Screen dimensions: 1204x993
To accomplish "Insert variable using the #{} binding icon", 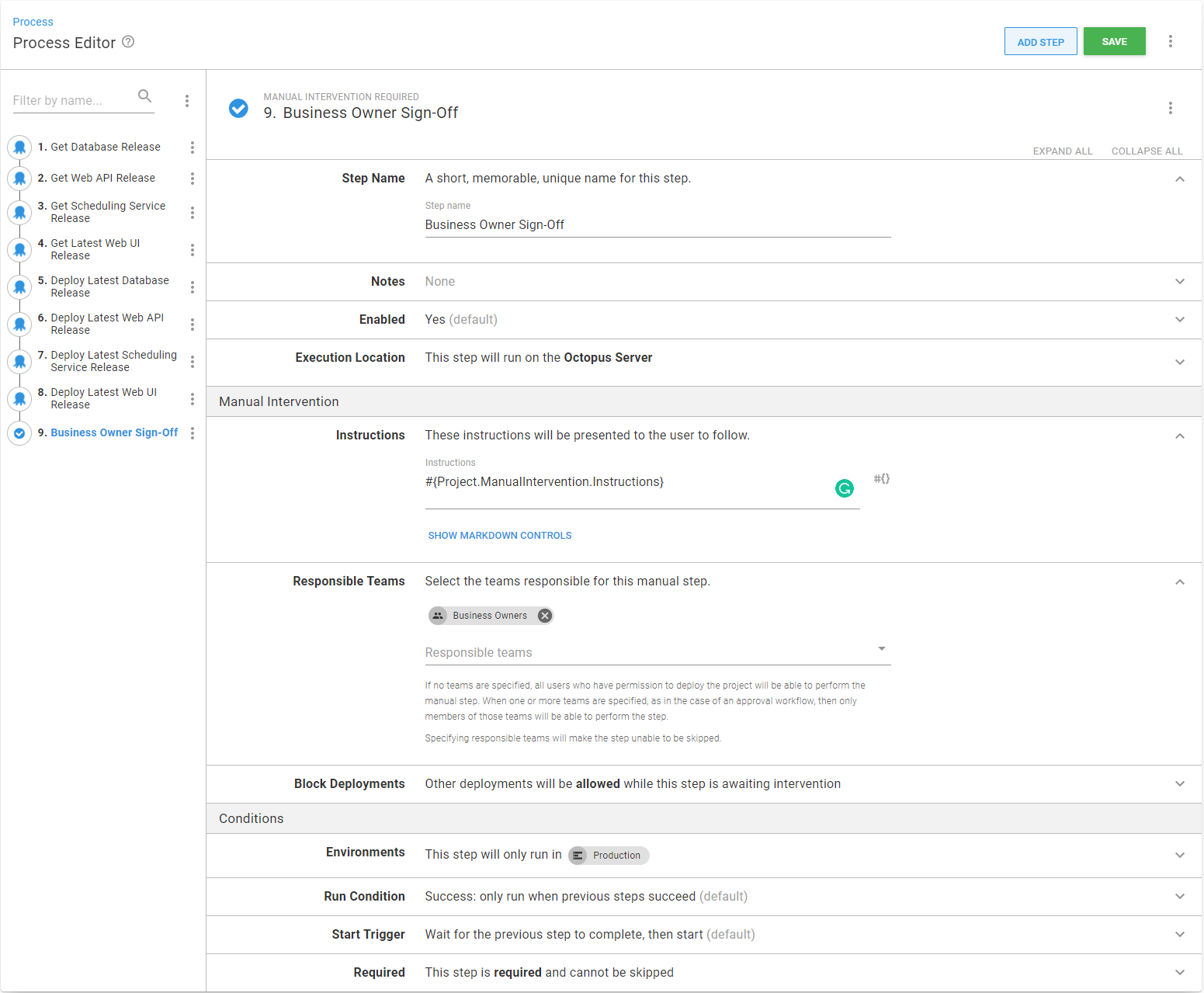I will [x=881, y=479].
